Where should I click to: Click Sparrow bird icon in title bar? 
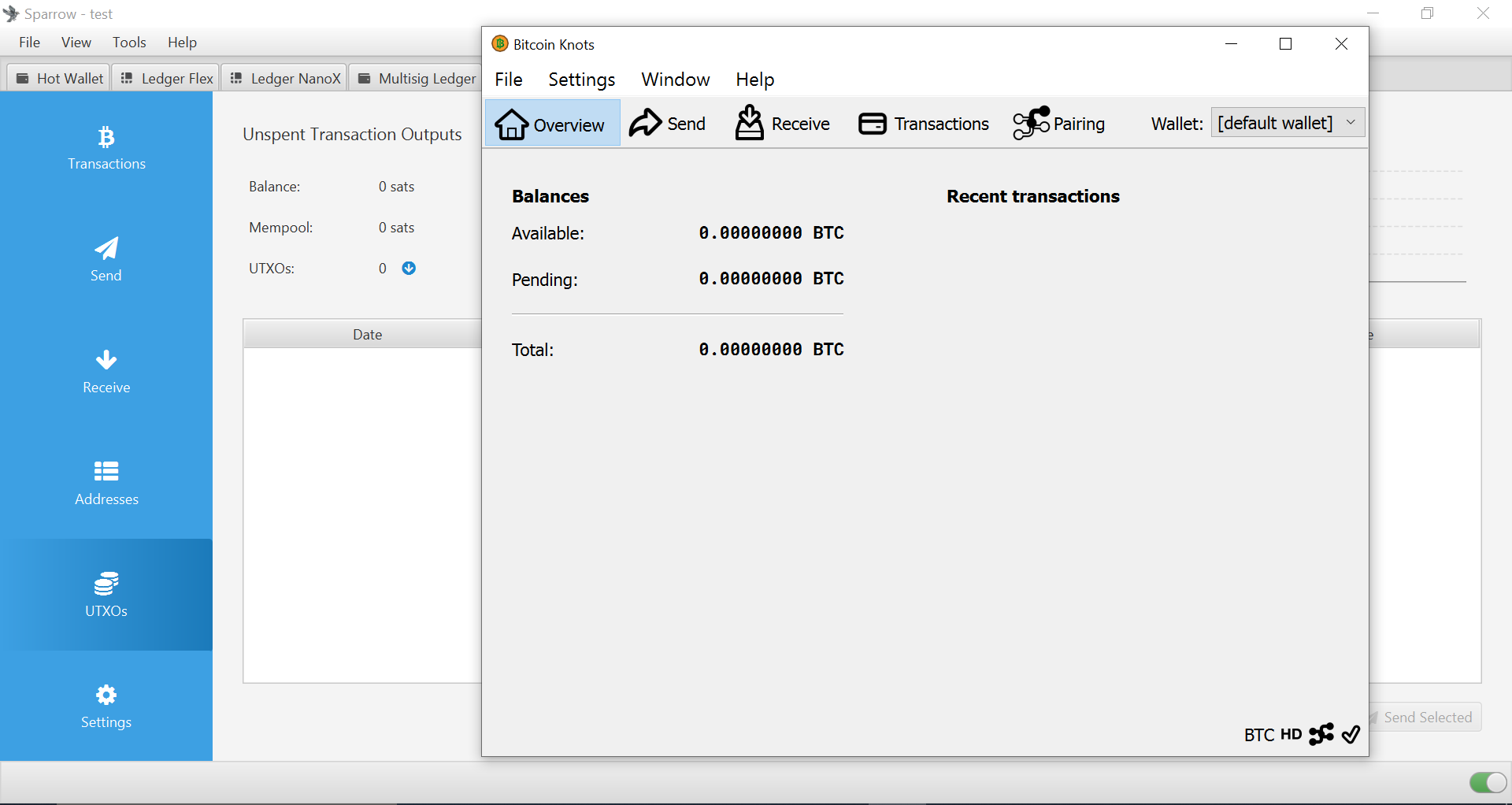11,13
